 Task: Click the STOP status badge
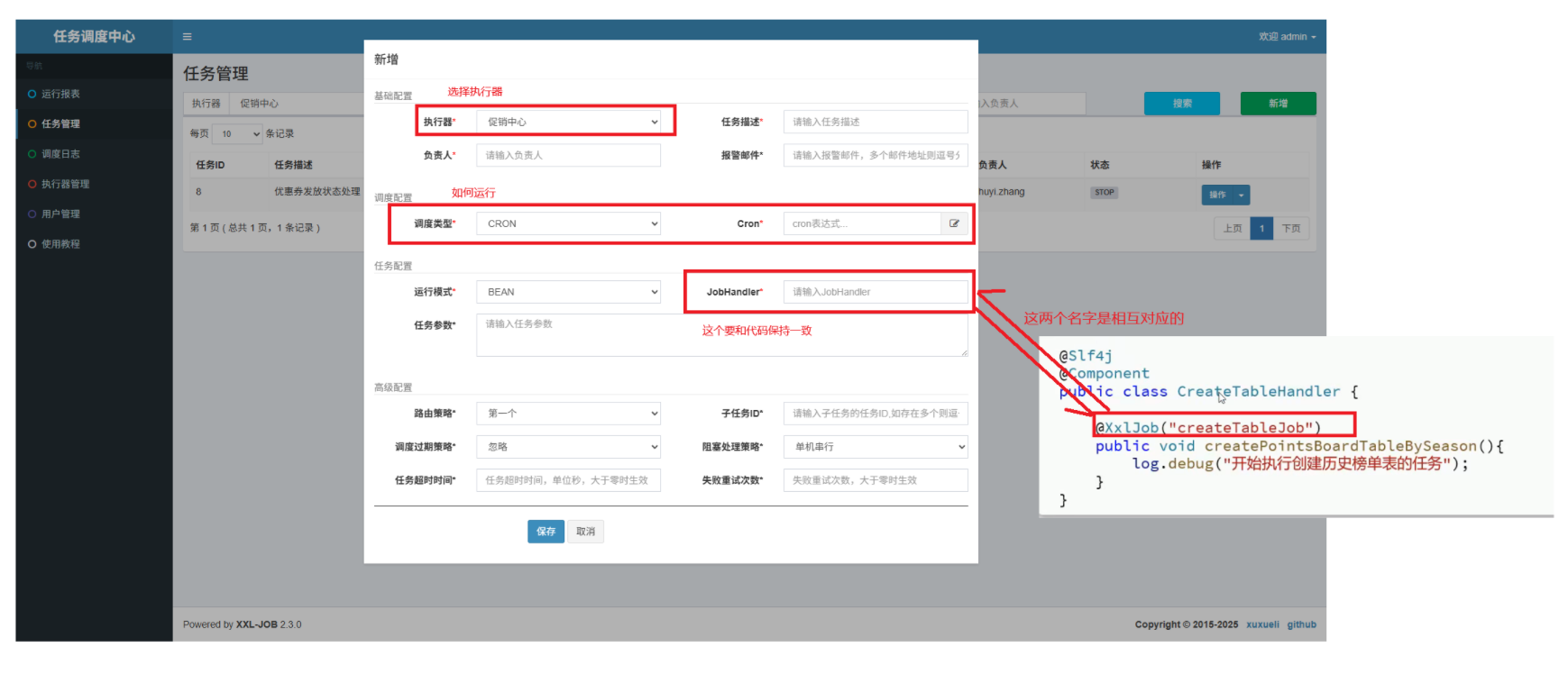(1104, 192)
